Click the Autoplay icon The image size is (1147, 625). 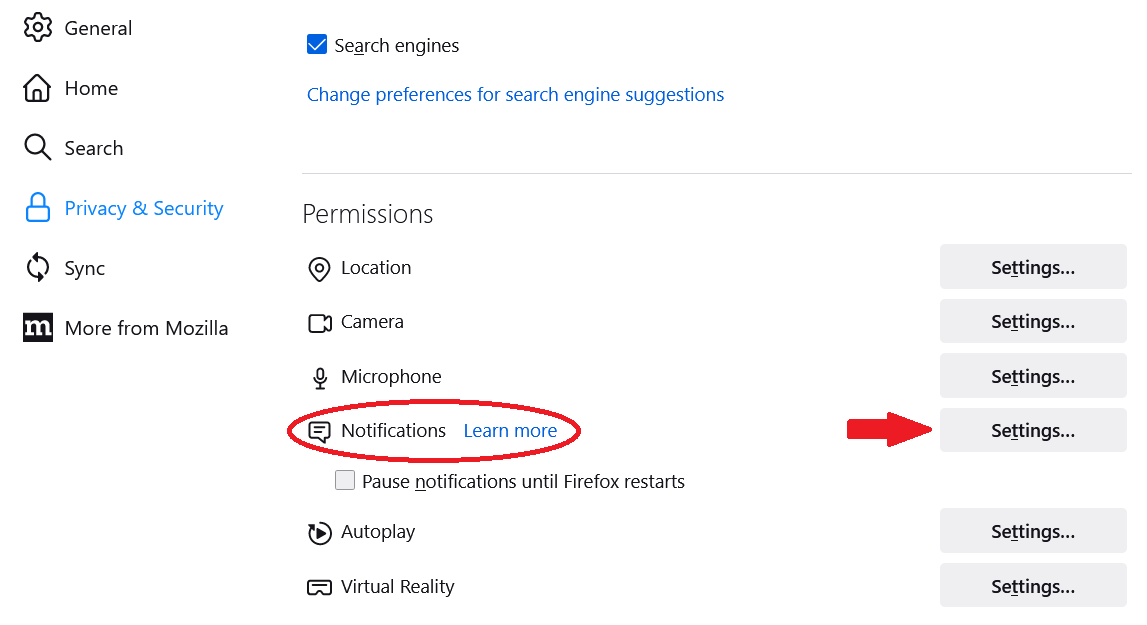320,534
